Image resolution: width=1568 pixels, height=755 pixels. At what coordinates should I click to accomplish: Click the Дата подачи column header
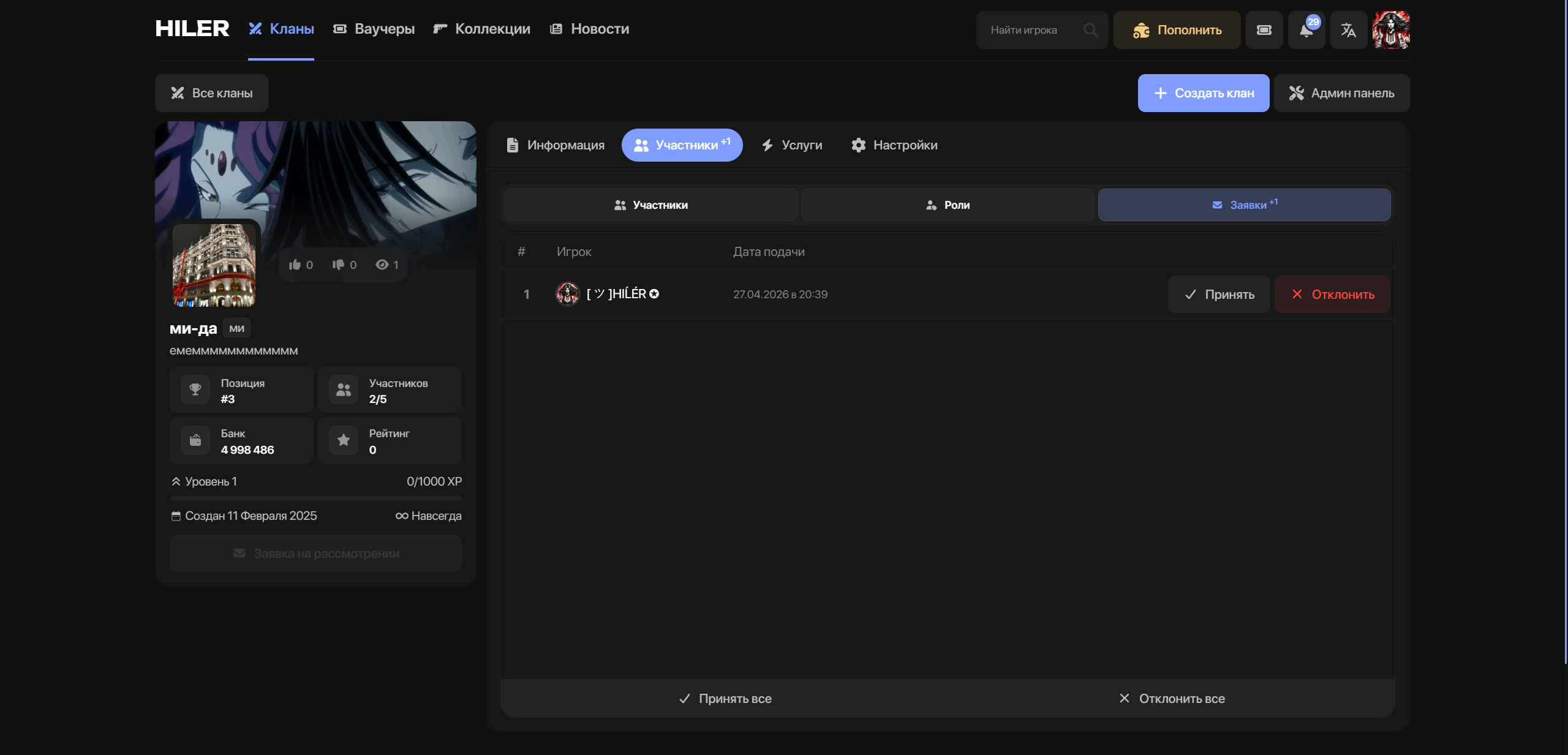(x=769, y=252)
